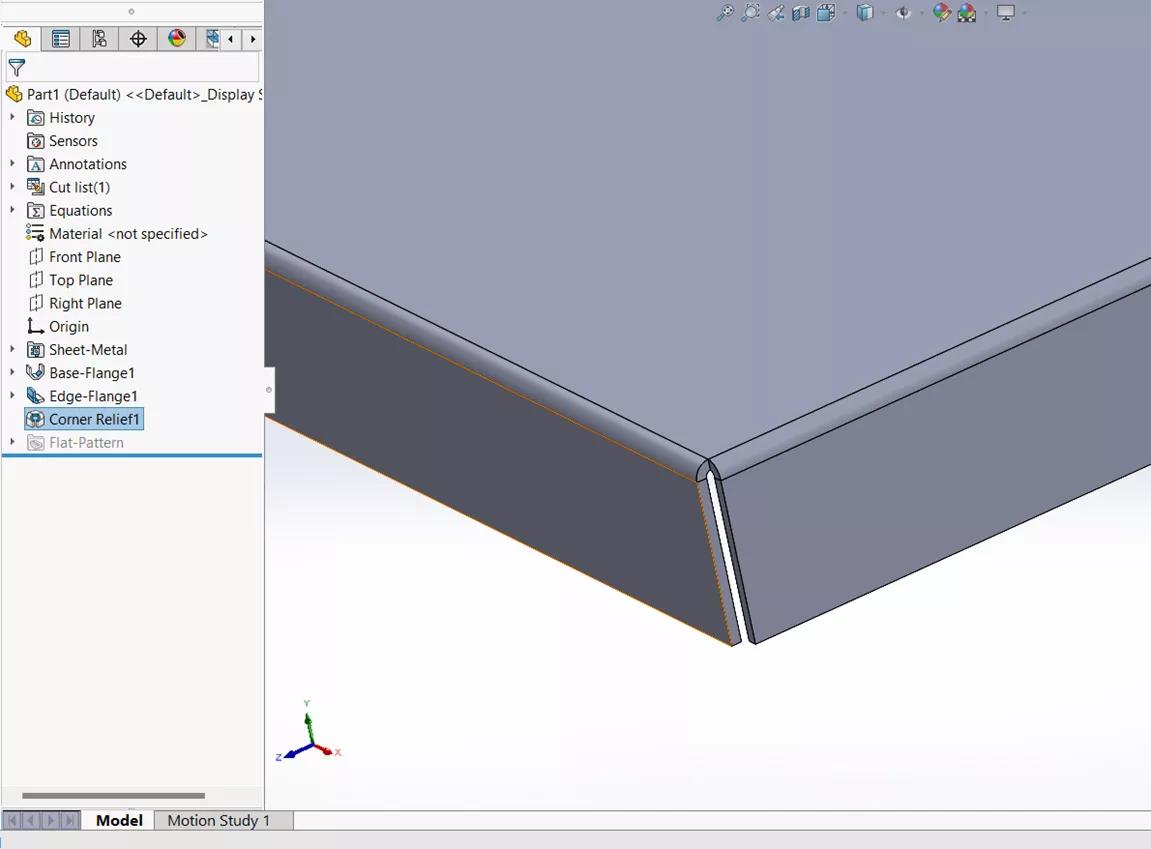Open the Hide/Show Items dropdown arrow
This screenshot has height=849, width=1151.
[921, 13]
